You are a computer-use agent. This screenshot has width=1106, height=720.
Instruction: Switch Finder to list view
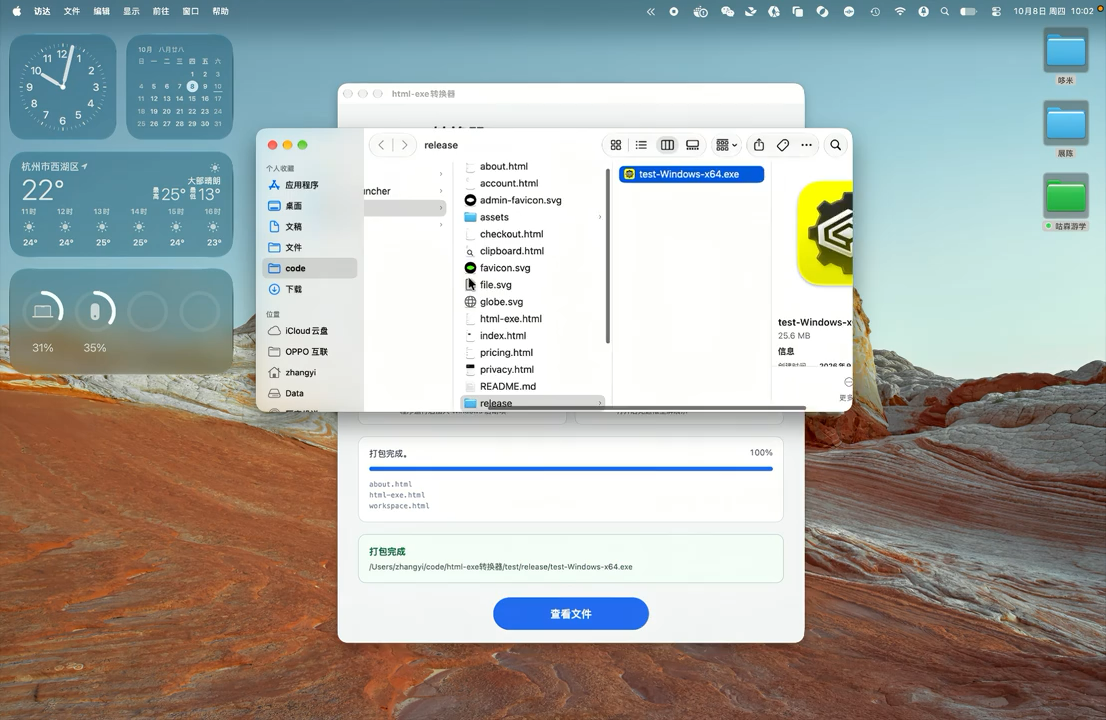(x=641, y=145)
